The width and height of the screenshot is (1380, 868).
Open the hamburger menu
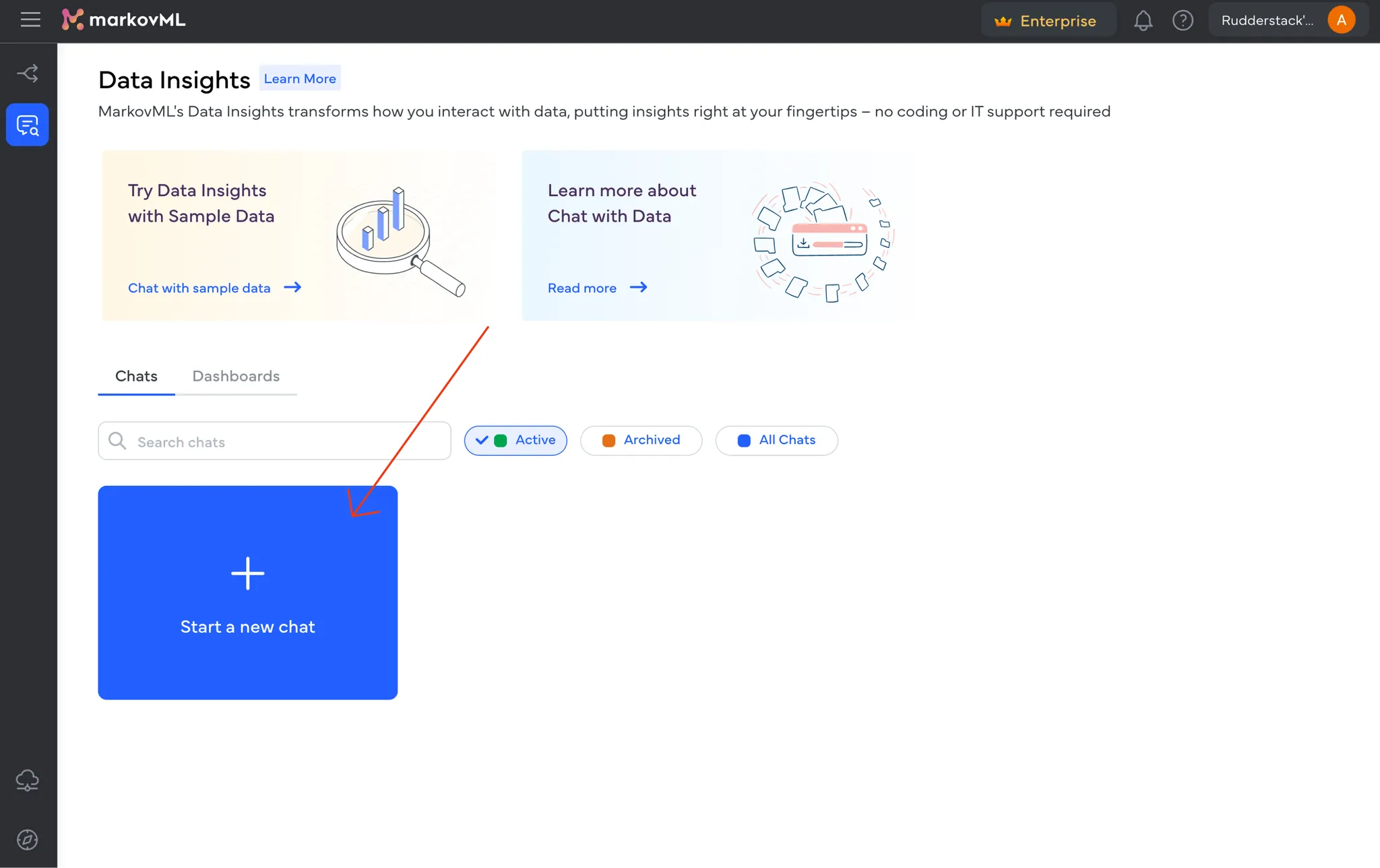(30, 20)
